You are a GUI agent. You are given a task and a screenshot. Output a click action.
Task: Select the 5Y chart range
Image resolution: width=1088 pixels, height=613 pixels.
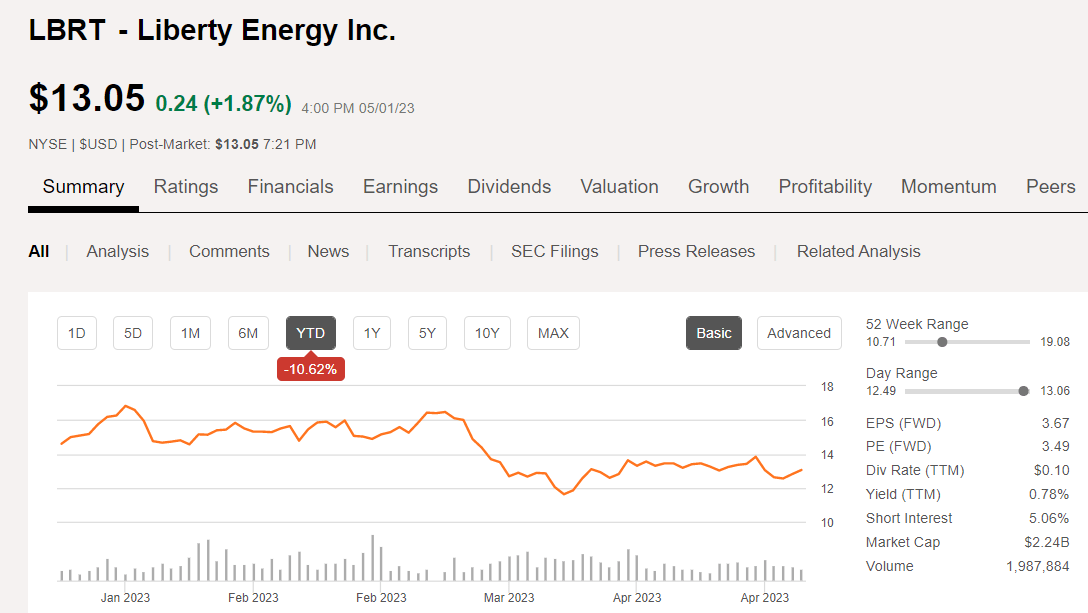coord(427,333)
